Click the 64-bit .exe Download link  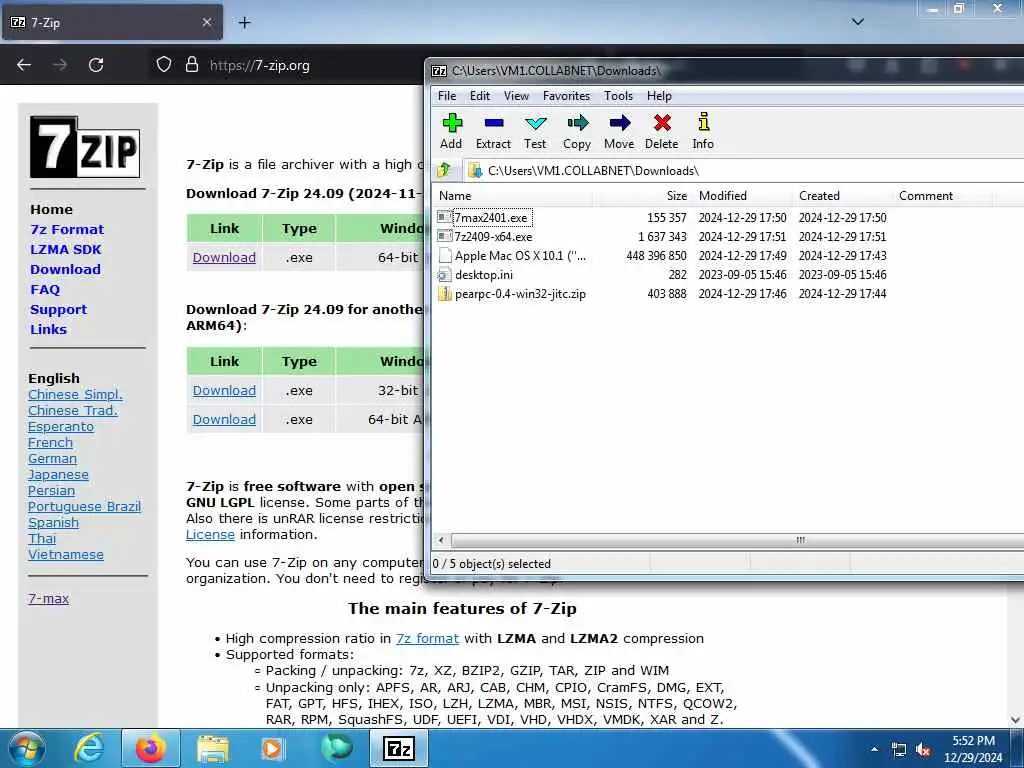[x=224, y=257]
